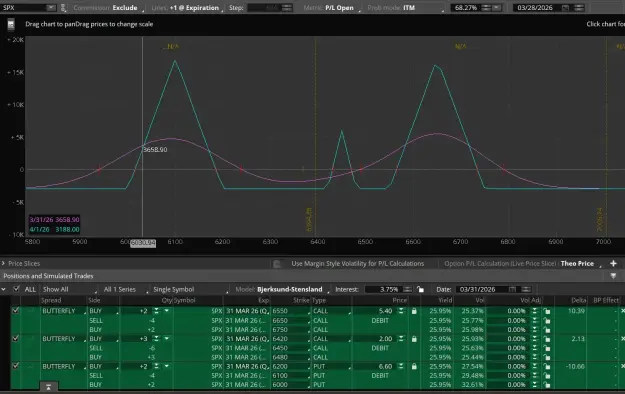The width and height of the screenshot is (625, 394).
Task: Uncheck the 6550 CALL butterfly row
Action: (x=16, y=310)
